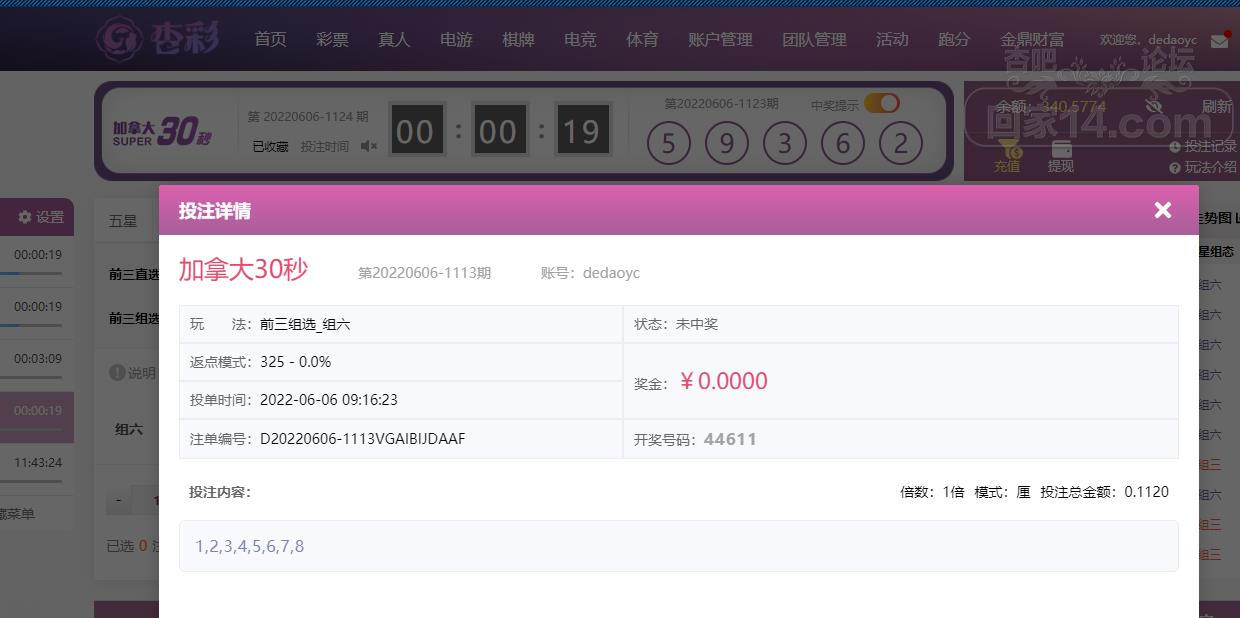The image size is (1240, 618).
Task: Toggle 已收藏 favorite status
Action: [270, 146]
